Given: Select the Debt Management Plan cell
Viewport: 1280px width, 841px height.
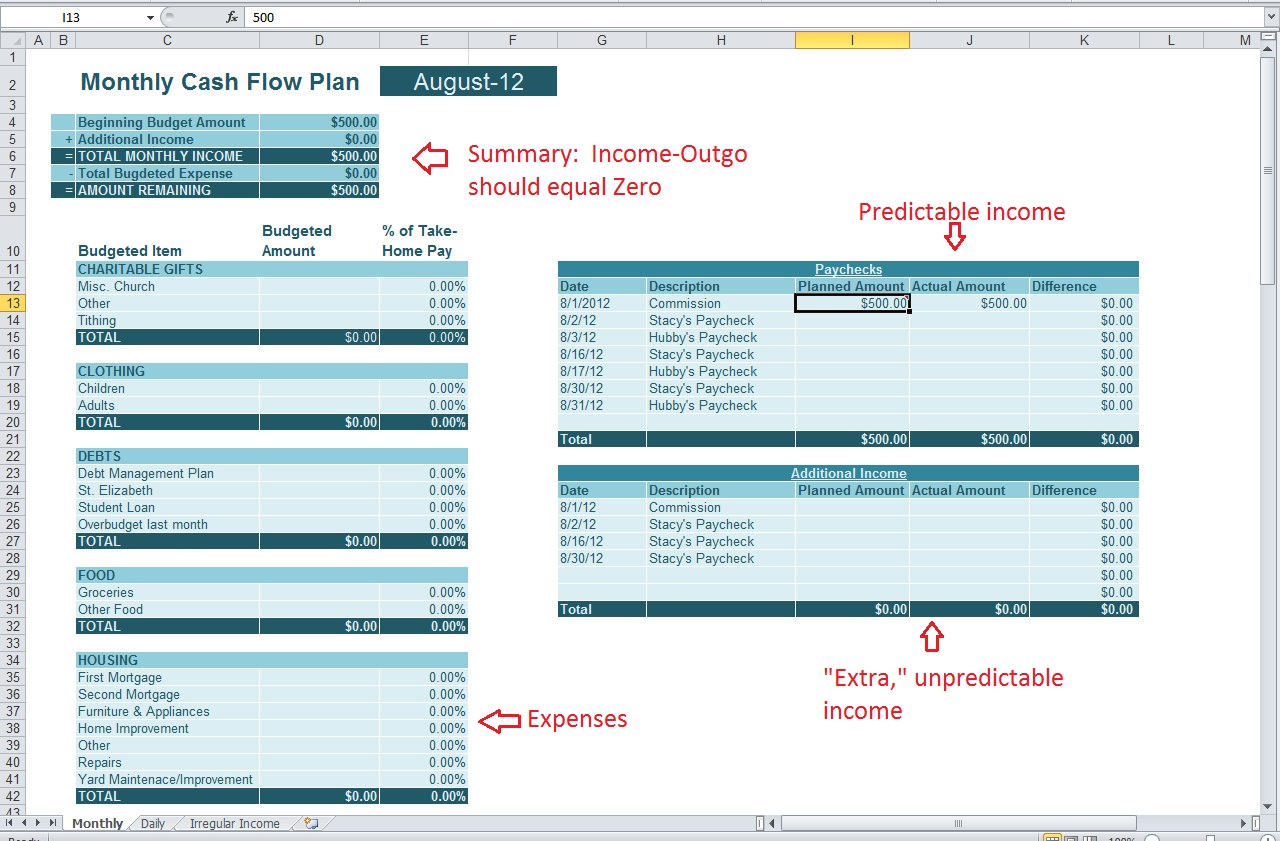Looking at the screenshot, I should [x=167, y=473].
